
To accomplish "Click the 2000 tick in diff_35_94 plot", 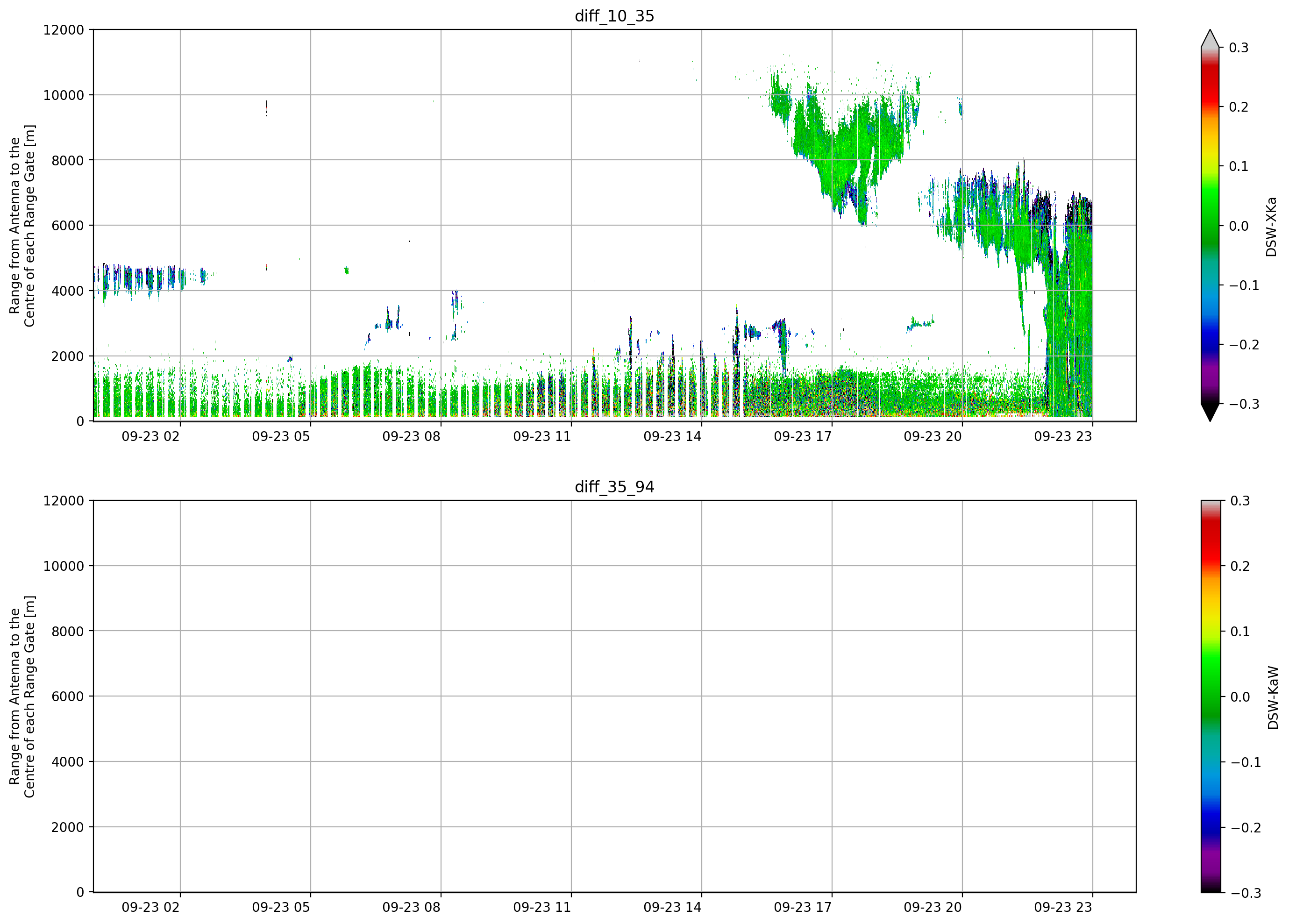I will point(68,827).
